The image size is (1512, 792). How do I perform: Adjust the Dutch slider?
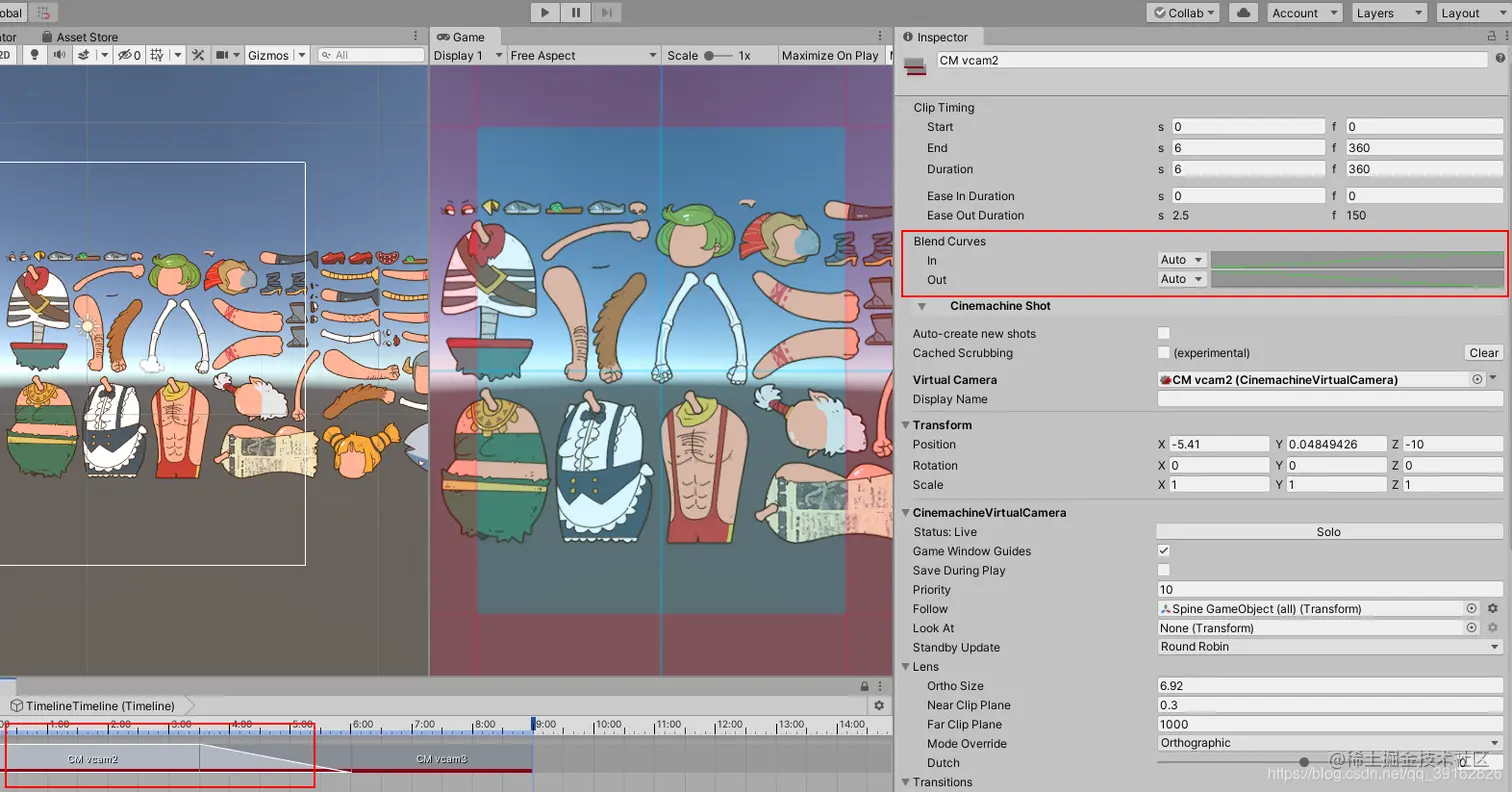tap(1303, 762)
